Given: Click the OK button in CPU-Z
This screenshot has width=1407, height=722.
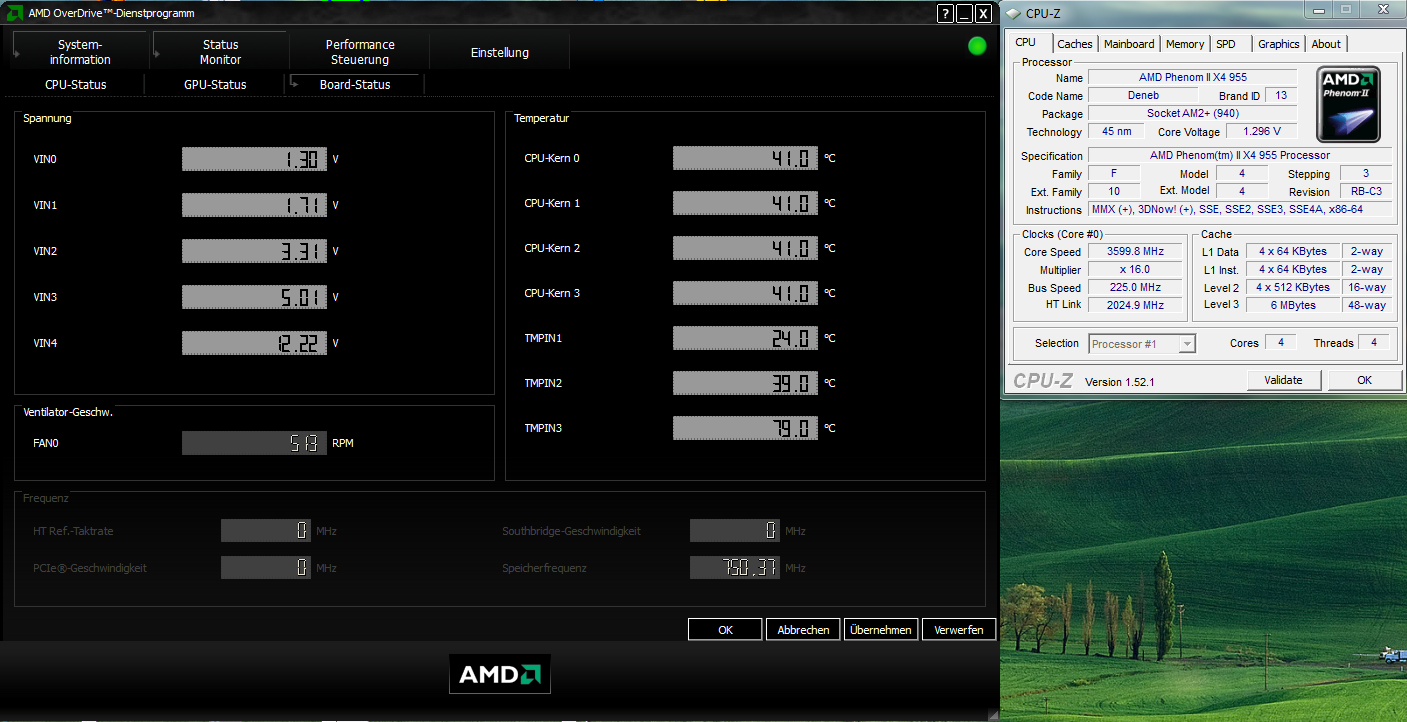Looking at the screenshot, I should 1365,380.
